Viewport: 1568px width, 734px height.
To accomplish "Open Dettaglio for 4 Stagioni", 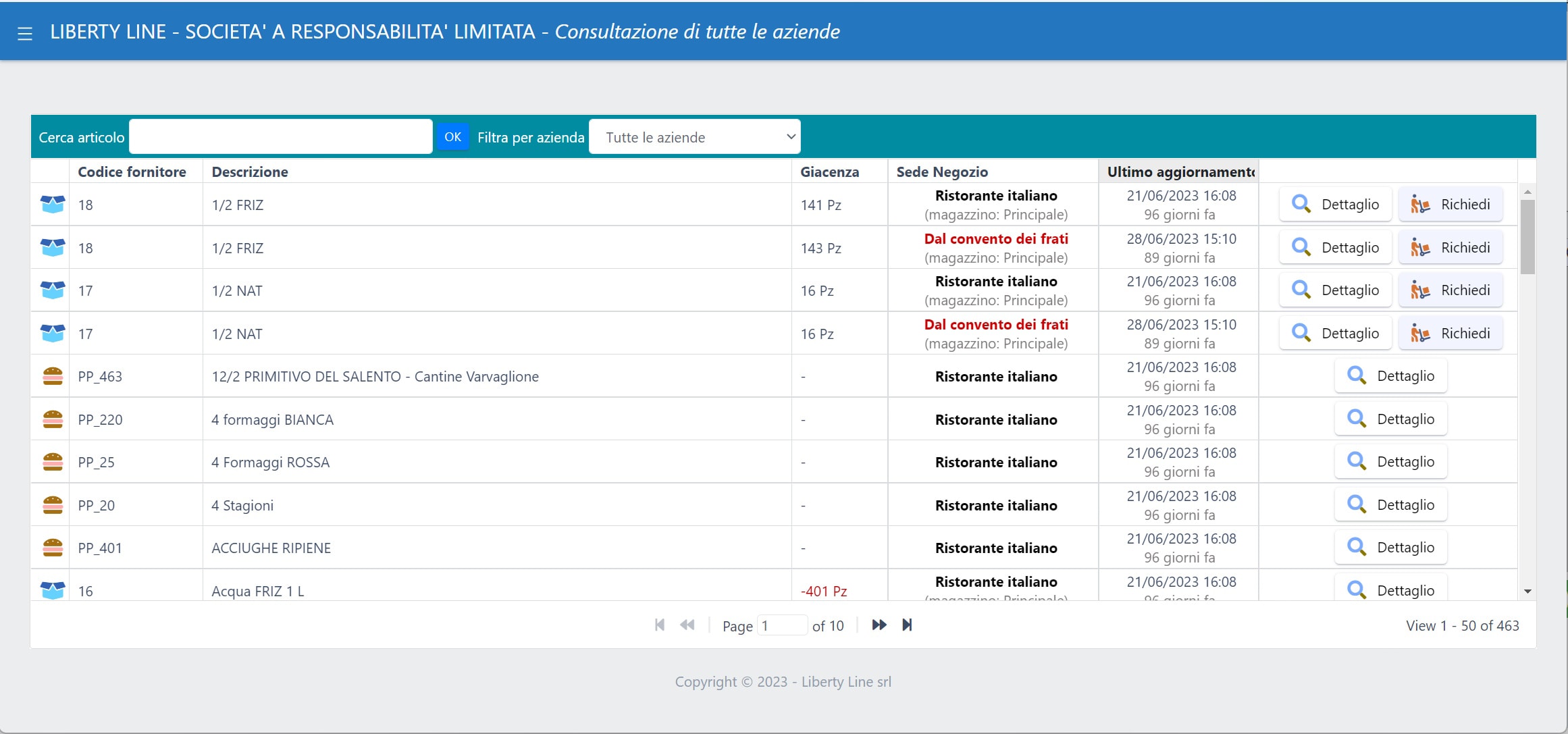I will pyautogui.click(x=1391, y=505).
